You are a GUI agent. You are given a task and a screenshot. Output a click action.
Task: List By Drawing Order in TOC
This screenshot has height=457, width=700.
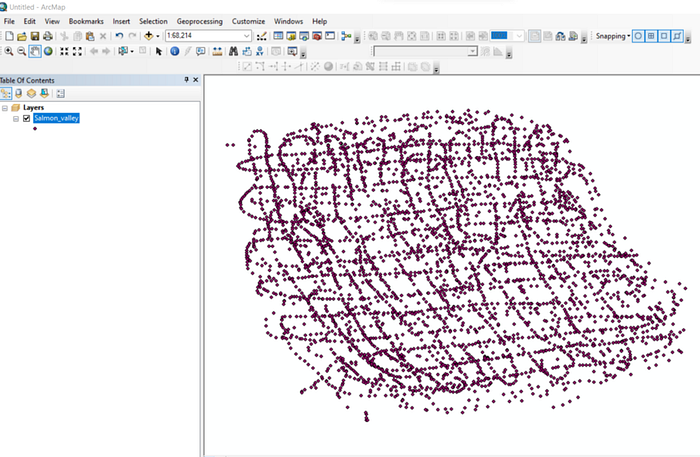point(6,93)
